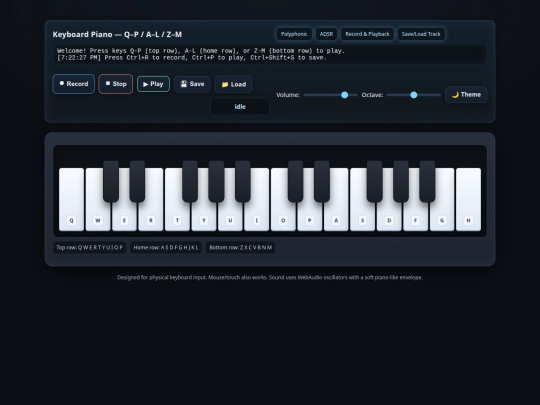Screen dimensions: 540x405
Task: Click the idle status indicator
Action: [240, 107]
